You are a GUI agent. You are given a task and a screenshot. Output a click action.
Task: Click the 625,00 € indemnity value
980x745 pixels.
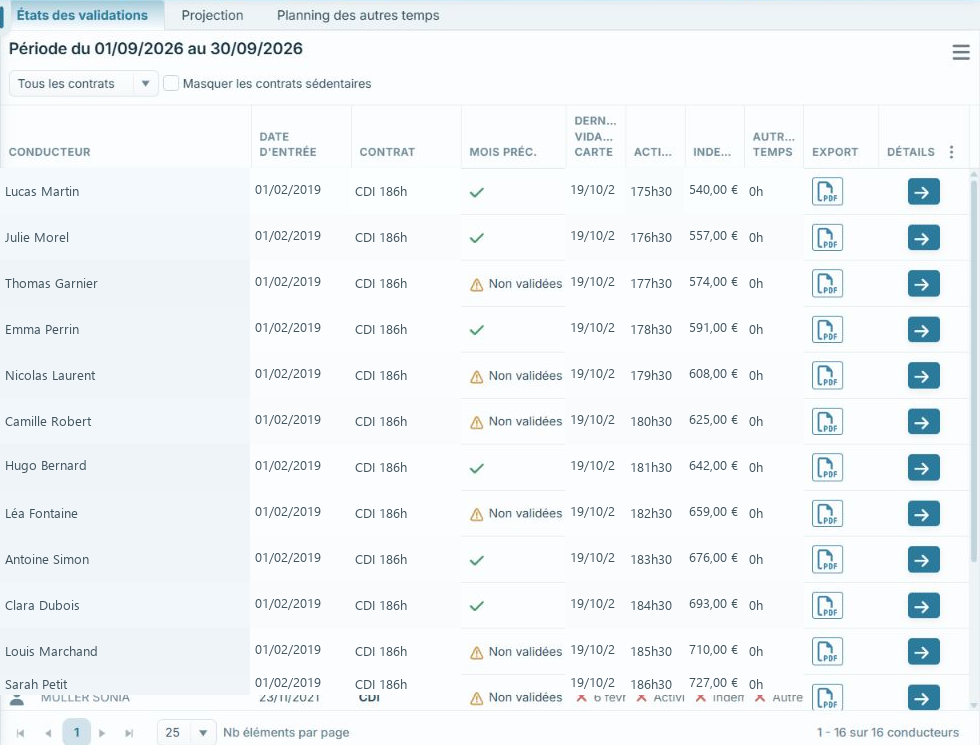click(x=713, y=420)
